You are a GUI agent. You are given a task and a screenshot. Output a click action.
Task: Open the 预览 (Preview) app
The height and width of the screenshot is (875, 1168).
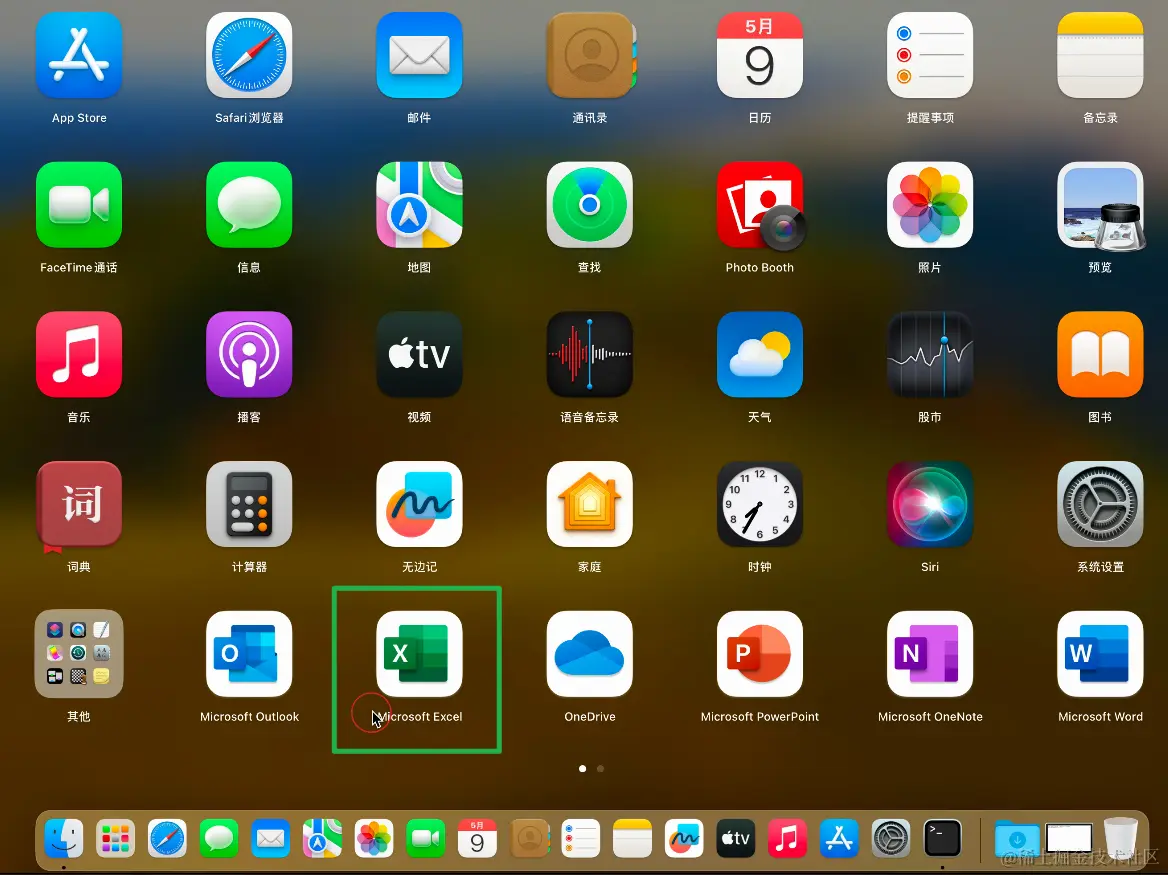1100,205
